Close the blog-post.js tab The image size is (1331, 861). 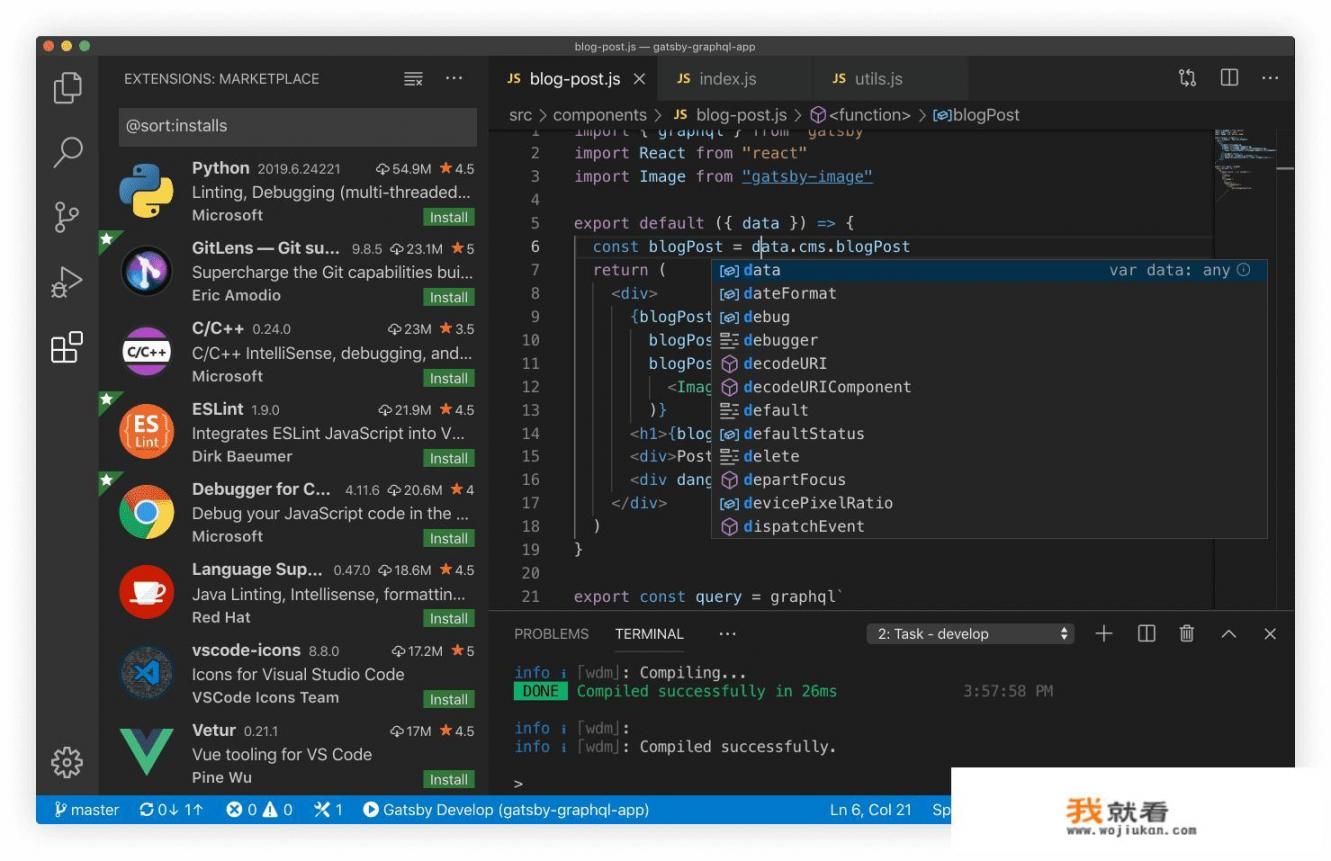(x=639, y=79)
